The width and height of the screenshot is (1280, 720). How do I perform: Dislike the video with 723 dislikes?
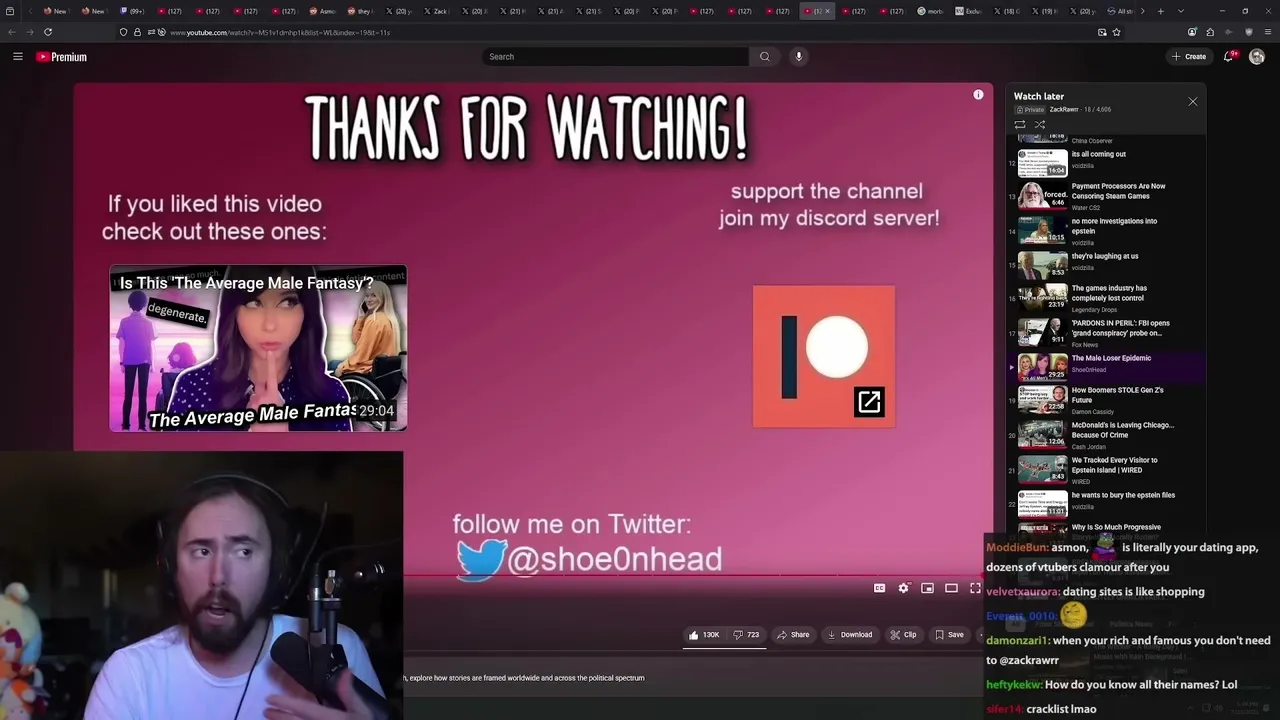coord(746,635)
